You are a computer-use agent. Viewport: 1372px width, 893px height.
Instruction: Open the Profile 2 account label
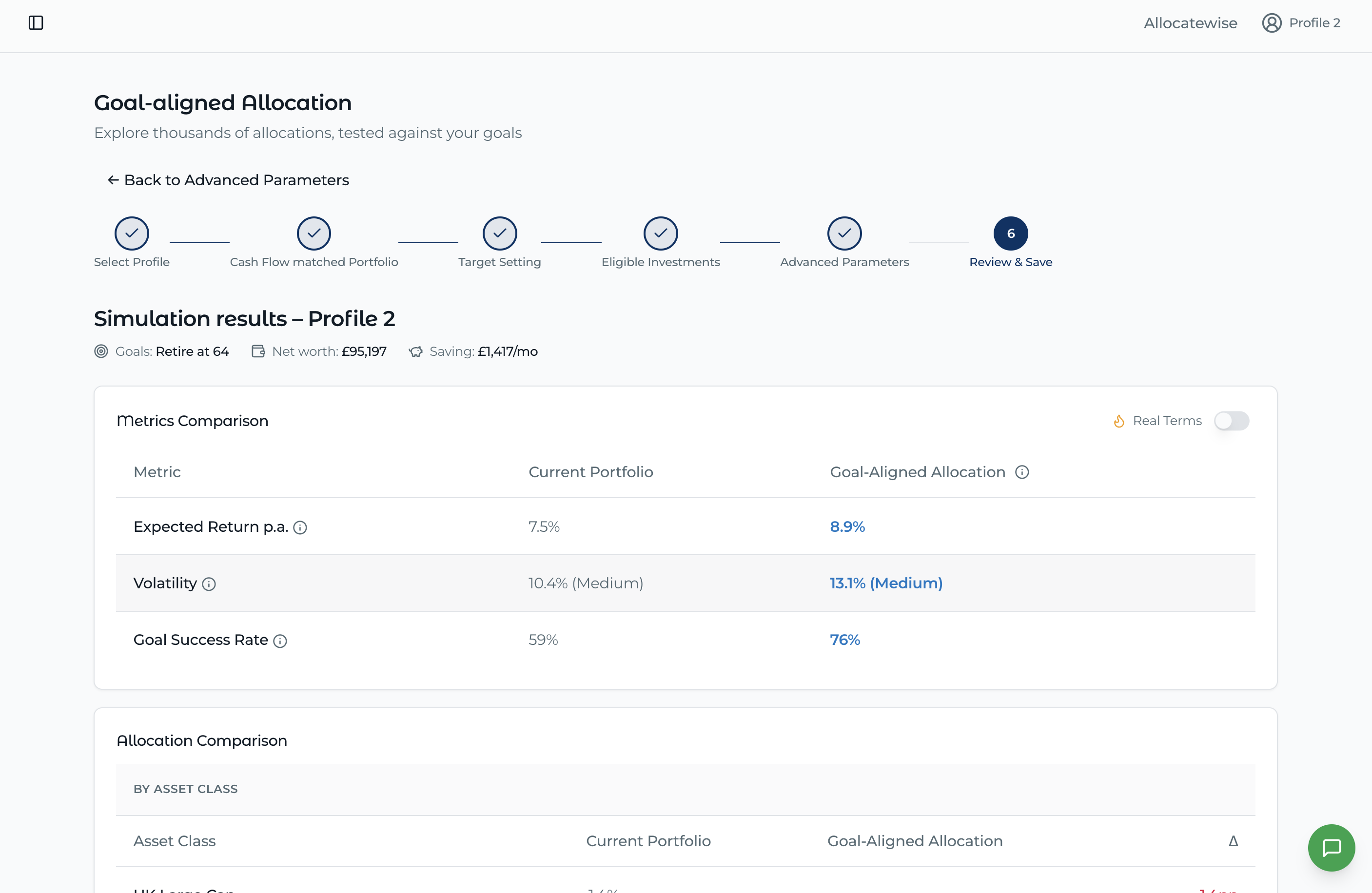1314,23
